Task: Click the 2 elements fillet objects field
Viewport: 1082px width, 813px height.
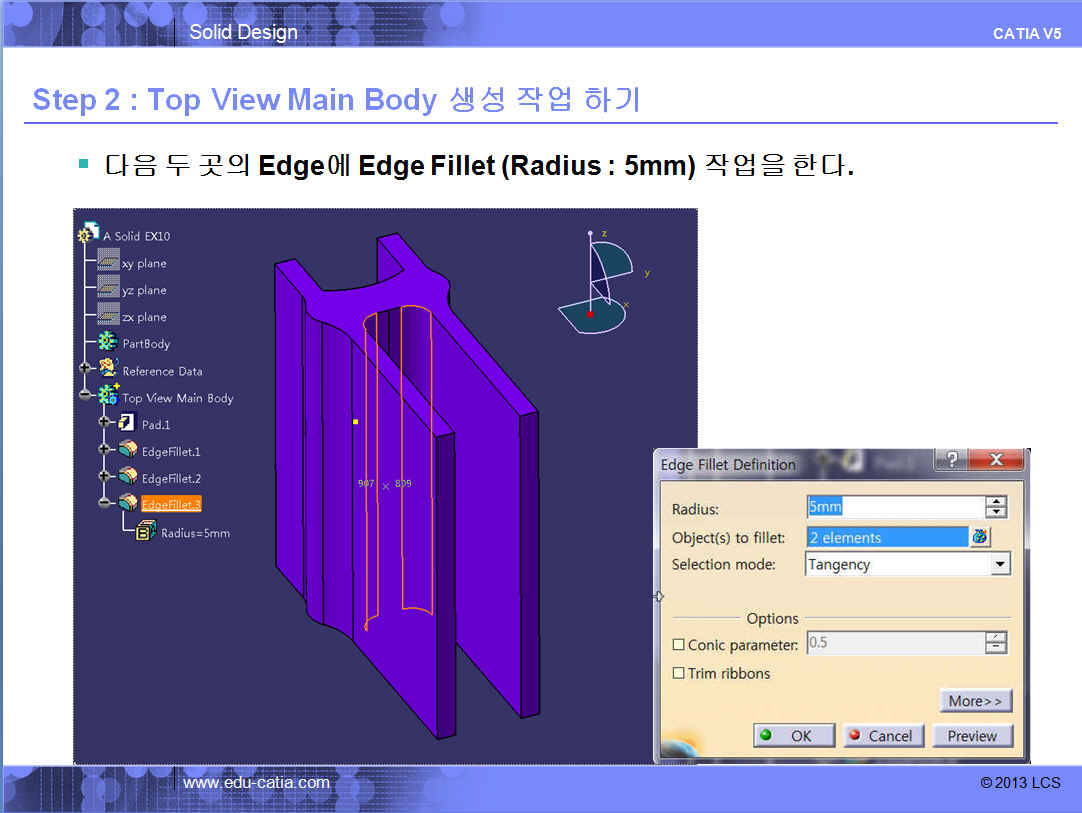Action: tap(887, 537)
